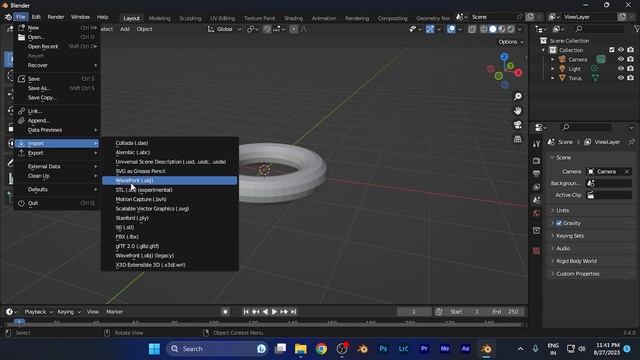Open the Options dropdown in viewport

[x=511, y=42]
